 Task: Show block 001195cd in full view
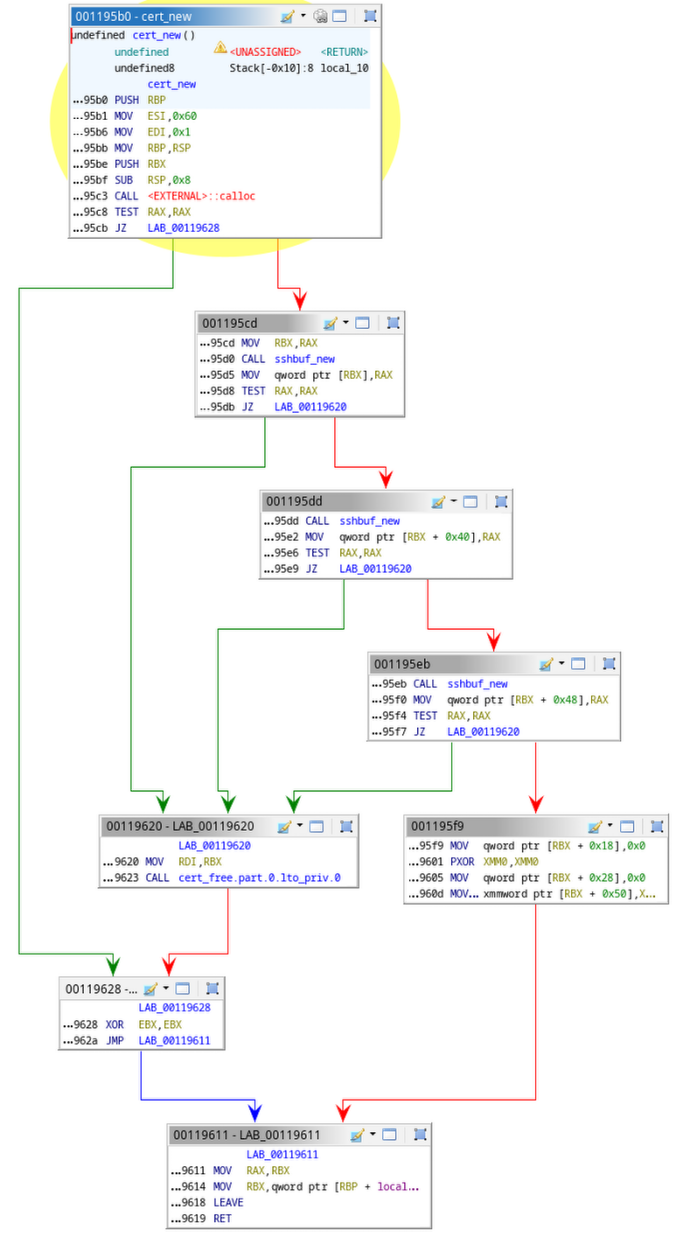click(363, 323)
